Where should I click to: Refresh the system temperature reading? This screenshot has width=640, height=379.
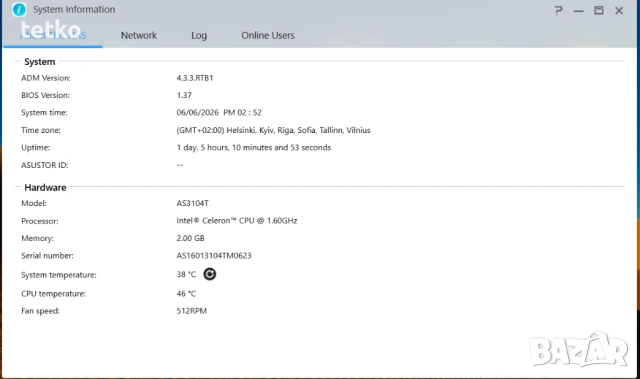[x=209, y=274]
